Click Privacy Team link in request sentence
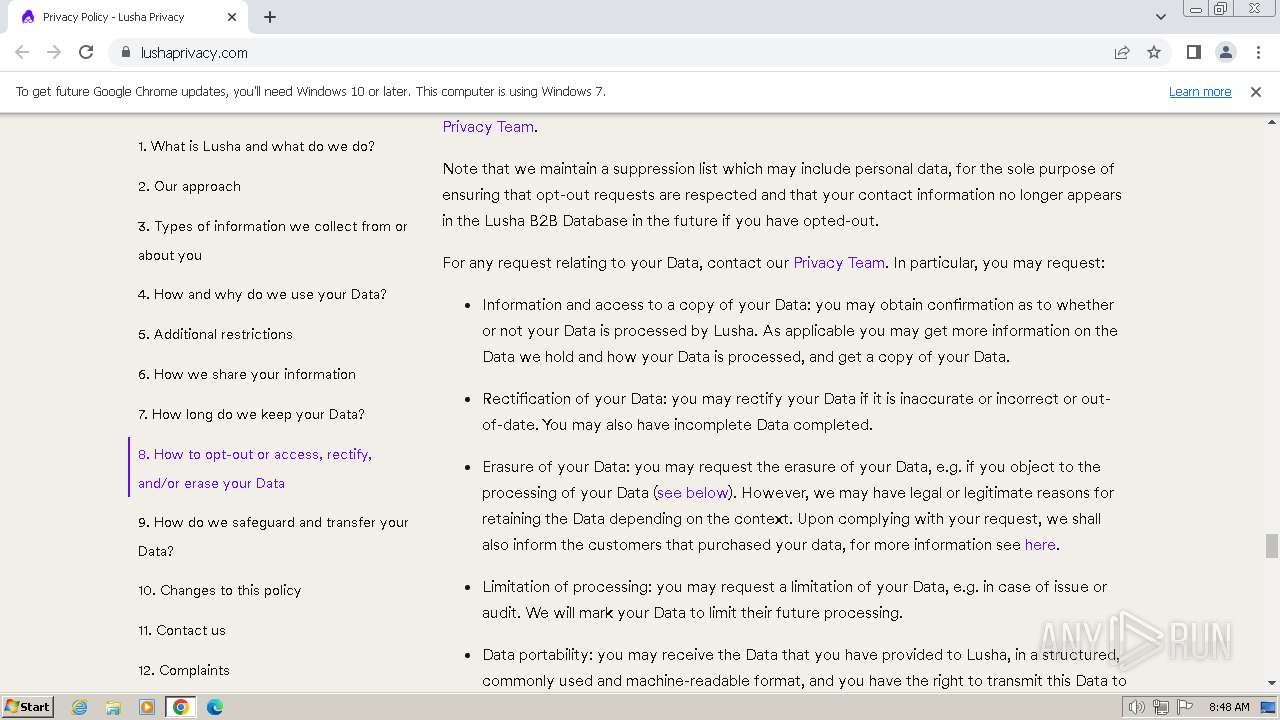This screenshot has height=720, width=1280. [839, 263]
